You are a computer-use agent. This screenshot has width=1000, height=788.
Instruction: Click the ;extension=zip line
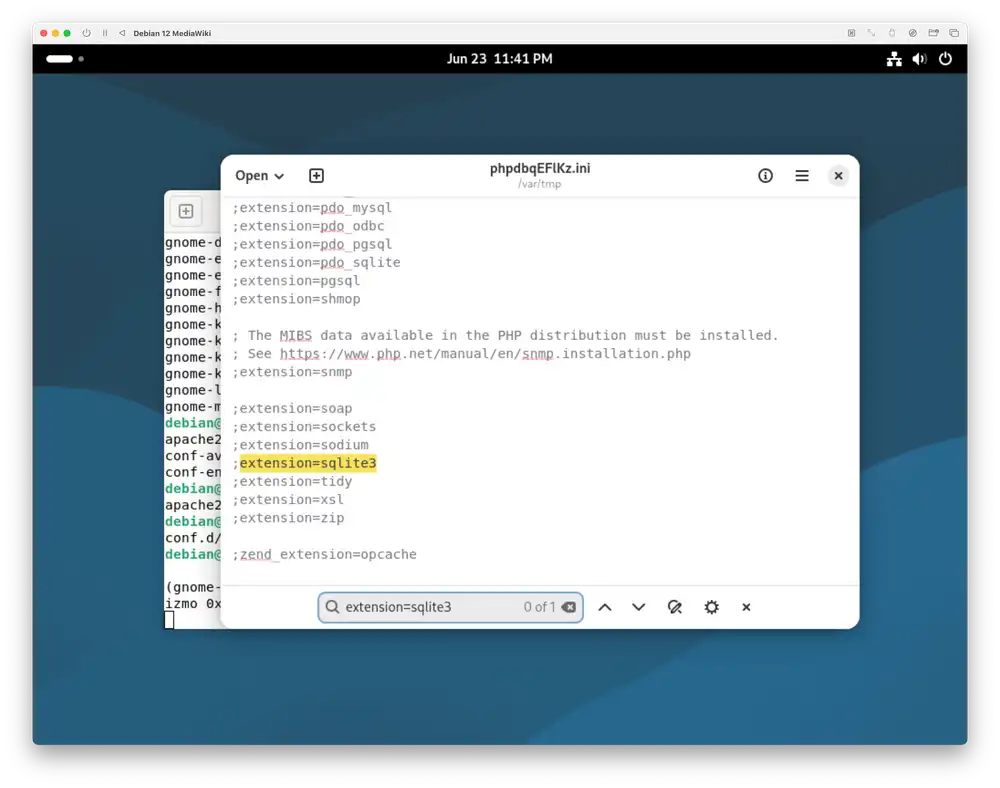click(x=288, y=518)
